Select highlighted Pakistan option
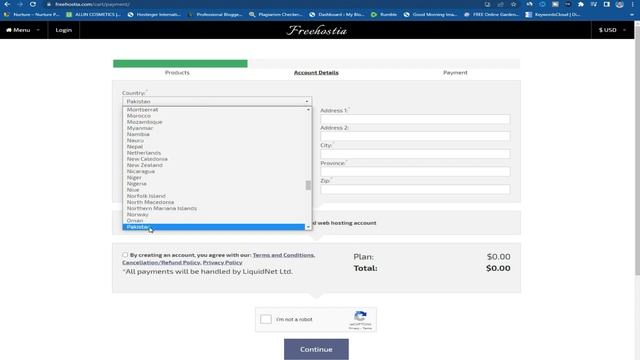The image size is (640, 360). click(x=214, y=227)
